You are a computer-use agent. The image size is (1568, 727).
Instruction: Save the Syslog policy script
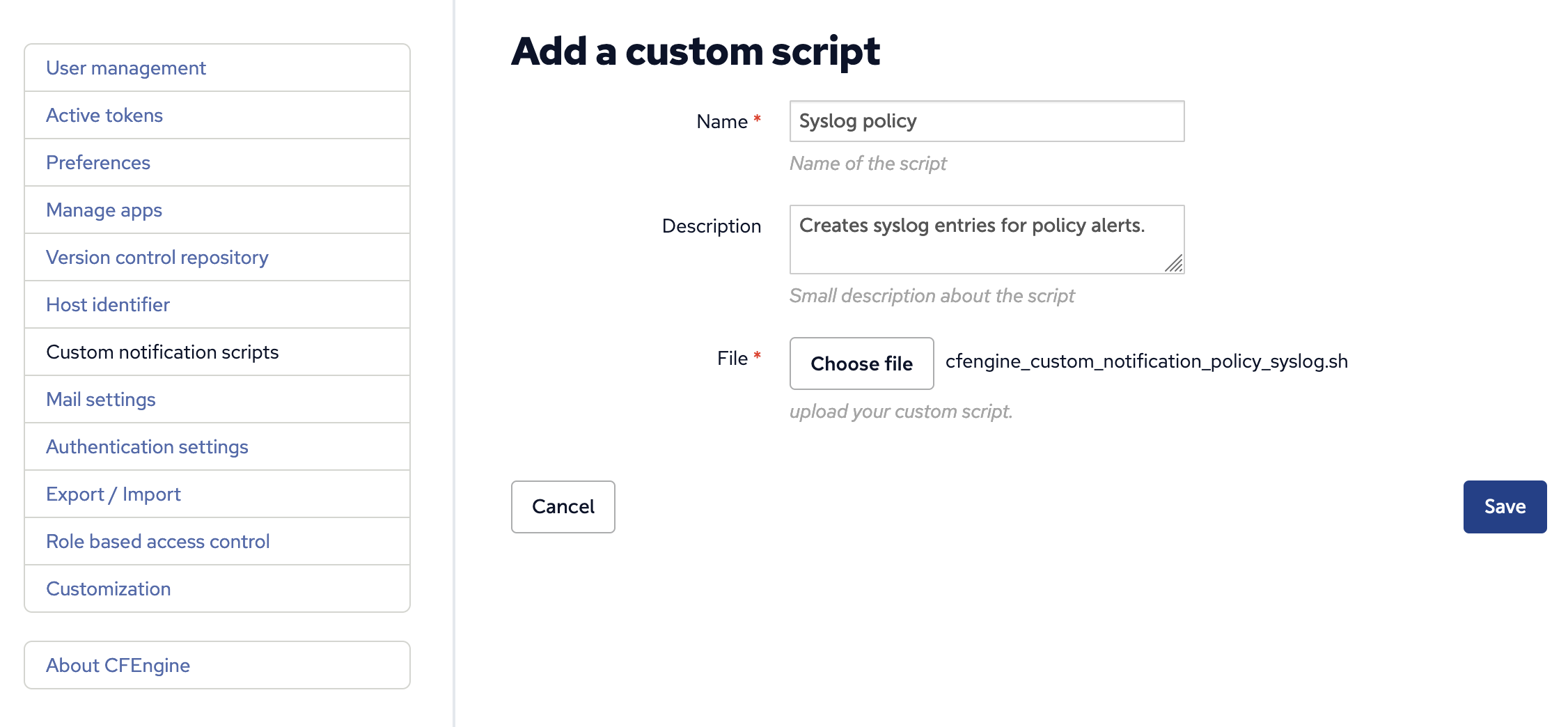(1505, 506)
